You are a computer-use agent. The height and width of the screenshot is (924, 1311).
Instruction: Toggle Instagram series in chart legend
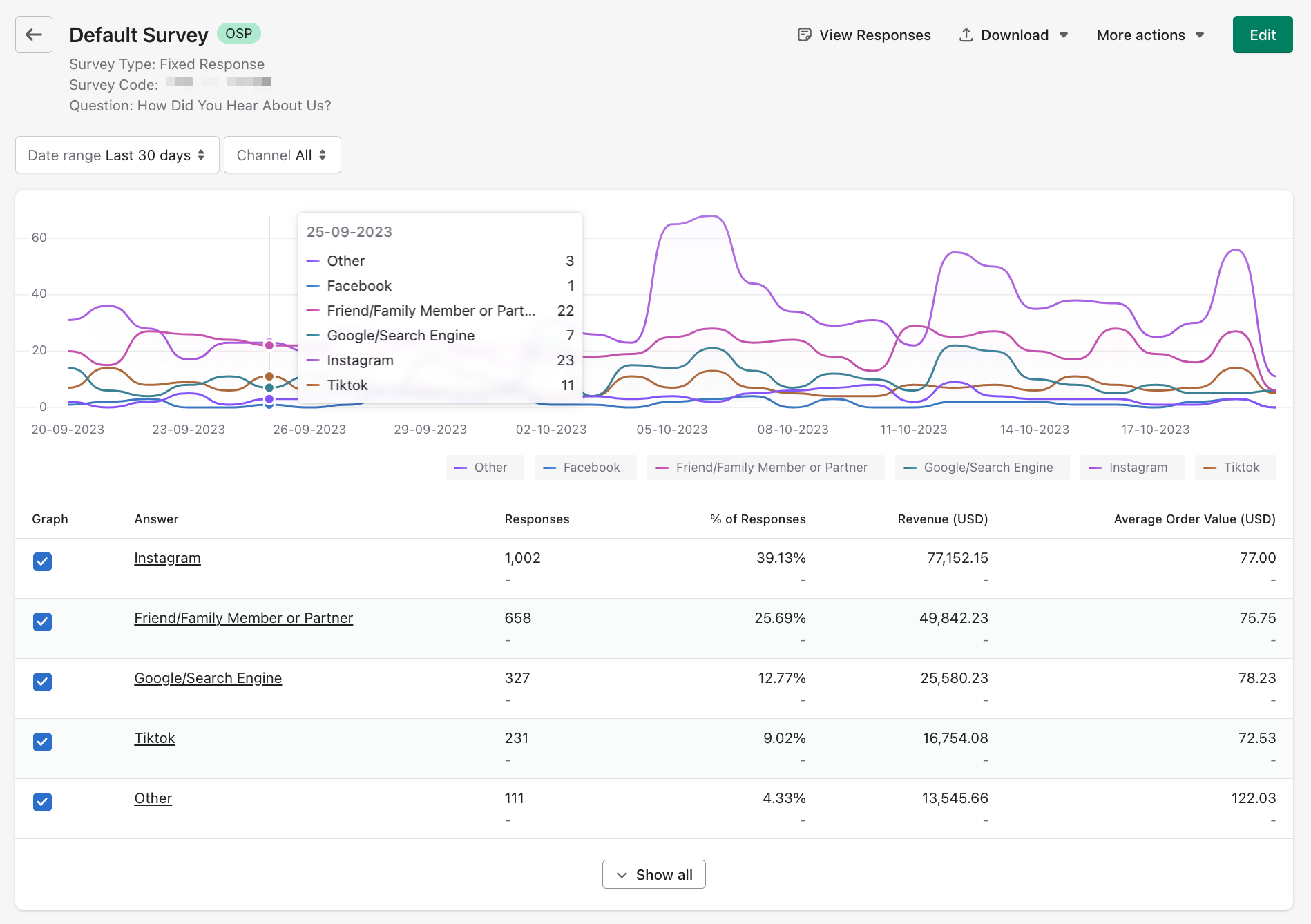pyautogui.click(x=1131, y=468)
